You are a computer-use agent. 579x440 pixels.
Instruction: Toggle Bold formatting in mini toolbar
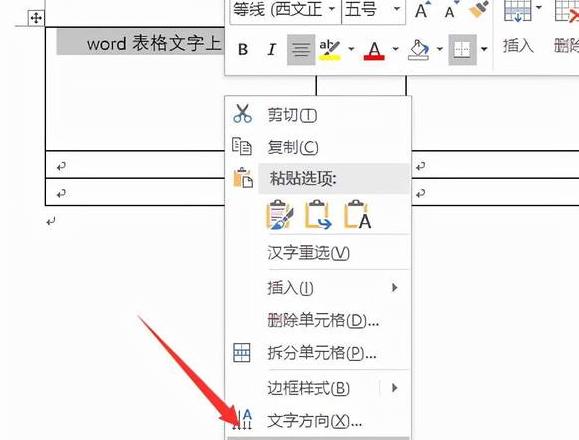coord(243,49)
